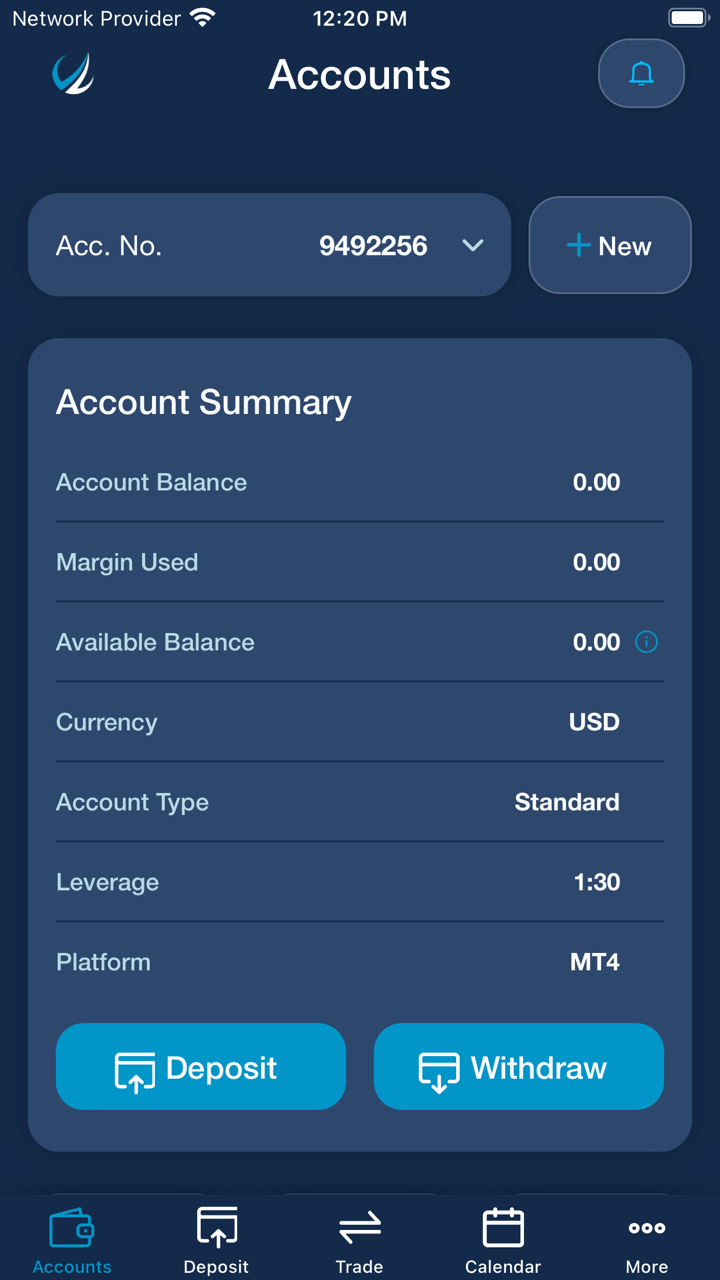This screenshot has width=720, height=1280.
Task: Tap the Leverage 1:30 value
Action: 597,882
